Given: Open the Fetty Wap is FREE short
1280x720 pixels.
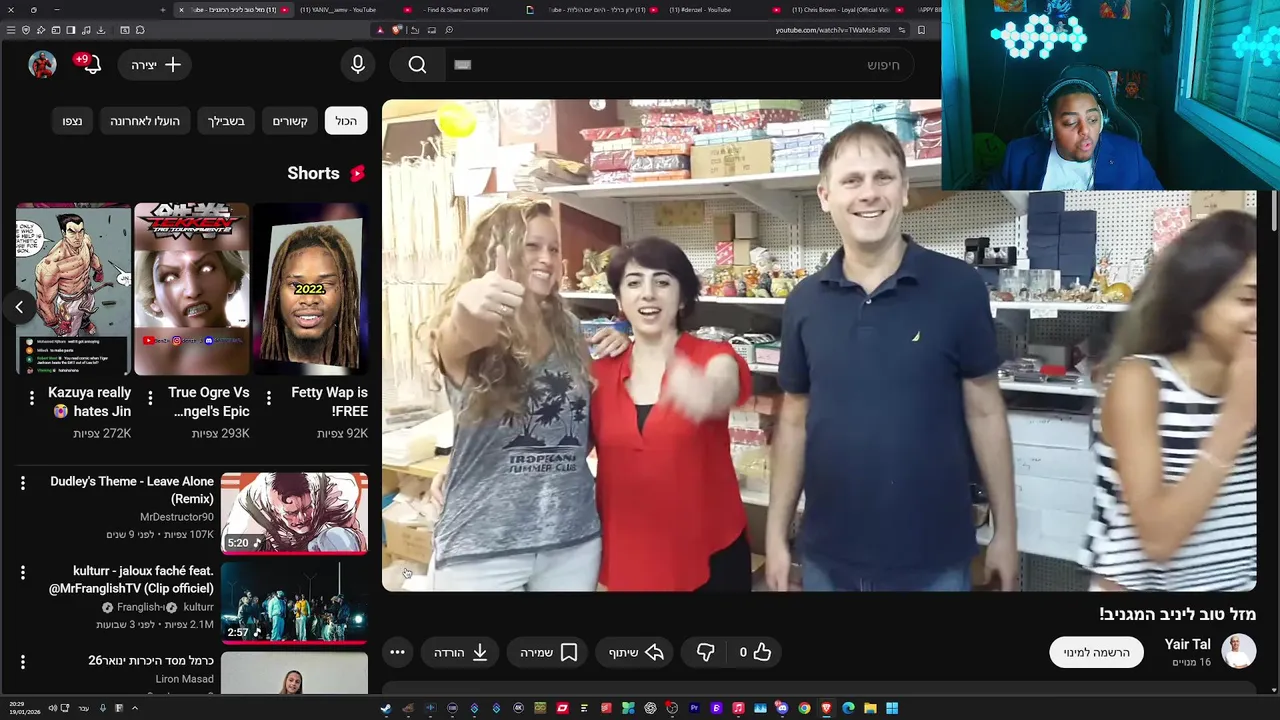Looking at the screenshot, I should coord(310,289).
